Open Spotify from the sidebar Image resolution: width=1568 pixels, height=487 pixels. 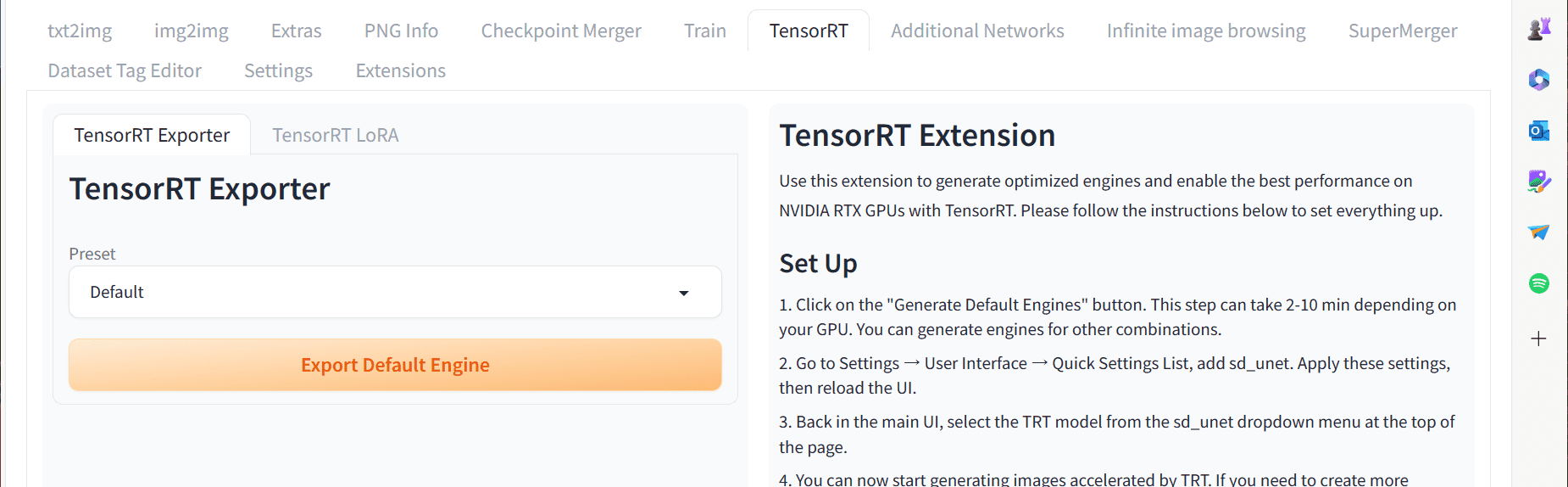pos(1539,283)
